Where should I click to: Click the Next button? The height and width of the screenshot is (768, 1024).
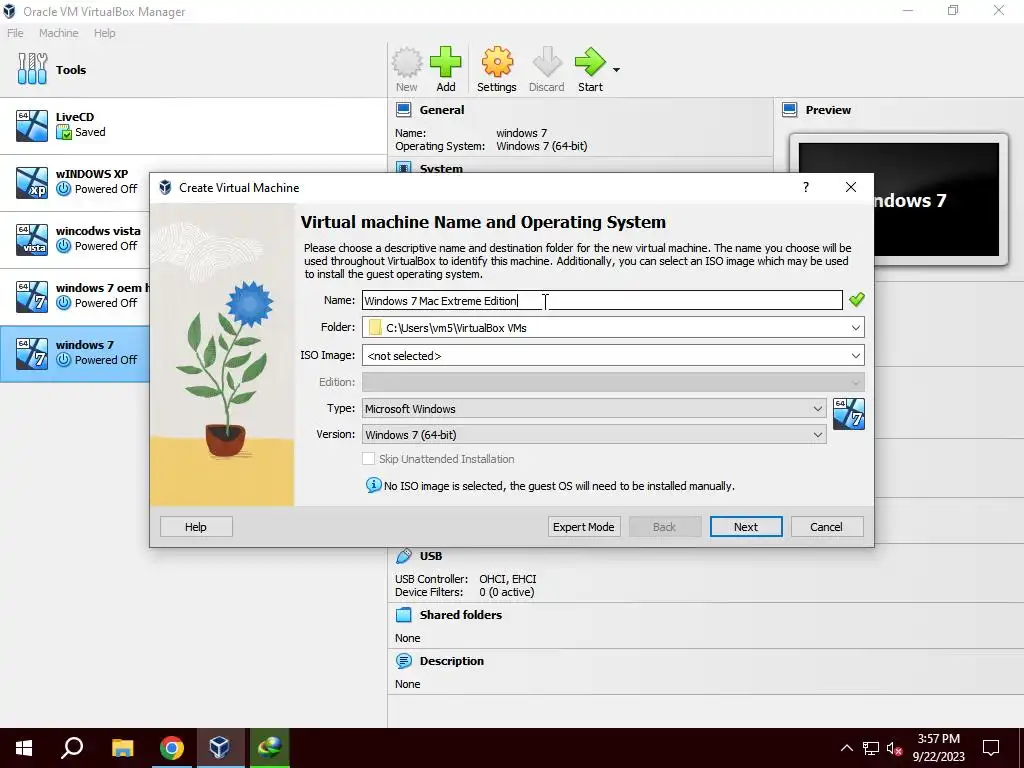tap(746, 527)
